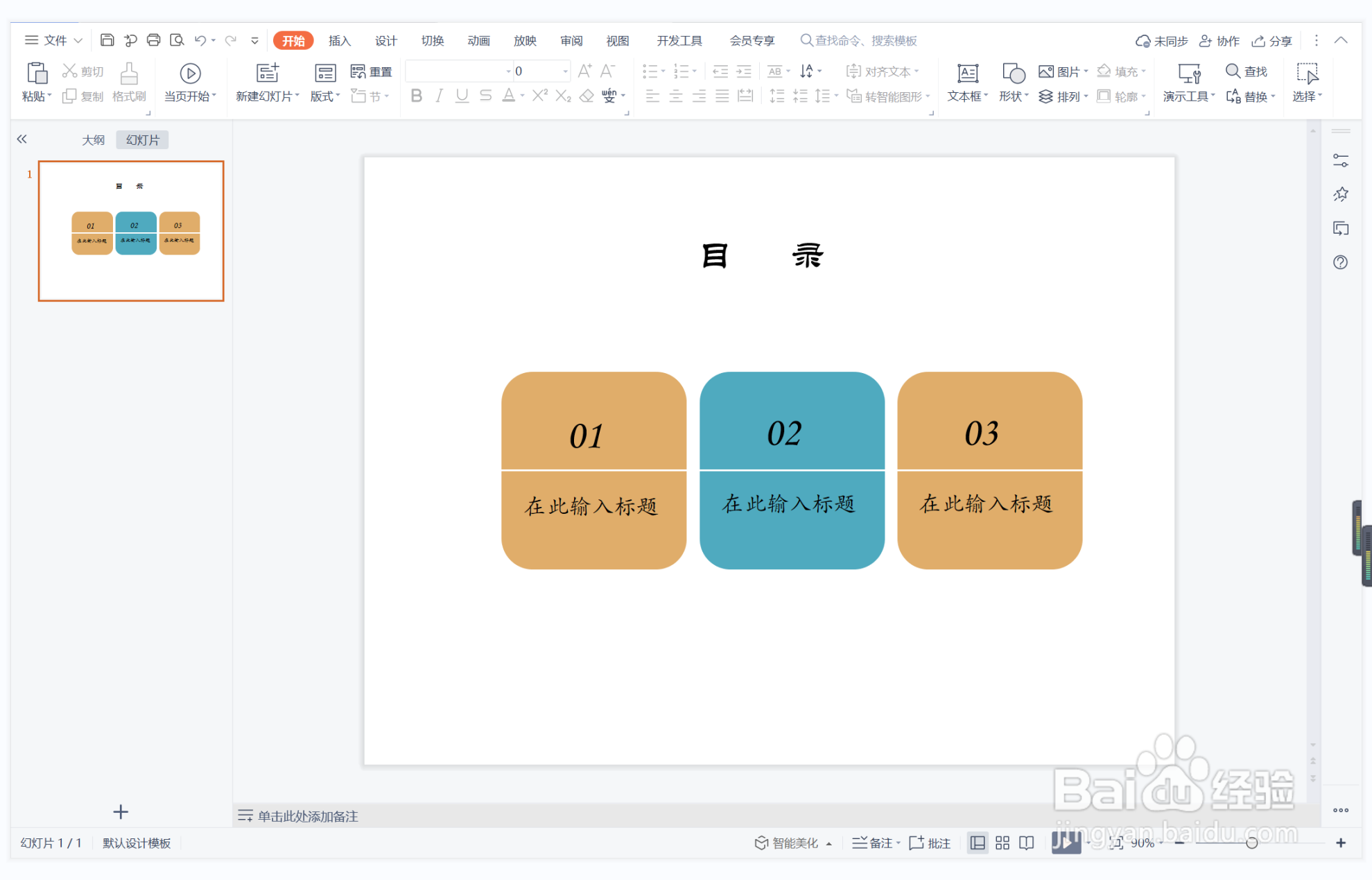1372x880 pixels.
Task: Toggle italic formatting
Action: click(439, 96)
